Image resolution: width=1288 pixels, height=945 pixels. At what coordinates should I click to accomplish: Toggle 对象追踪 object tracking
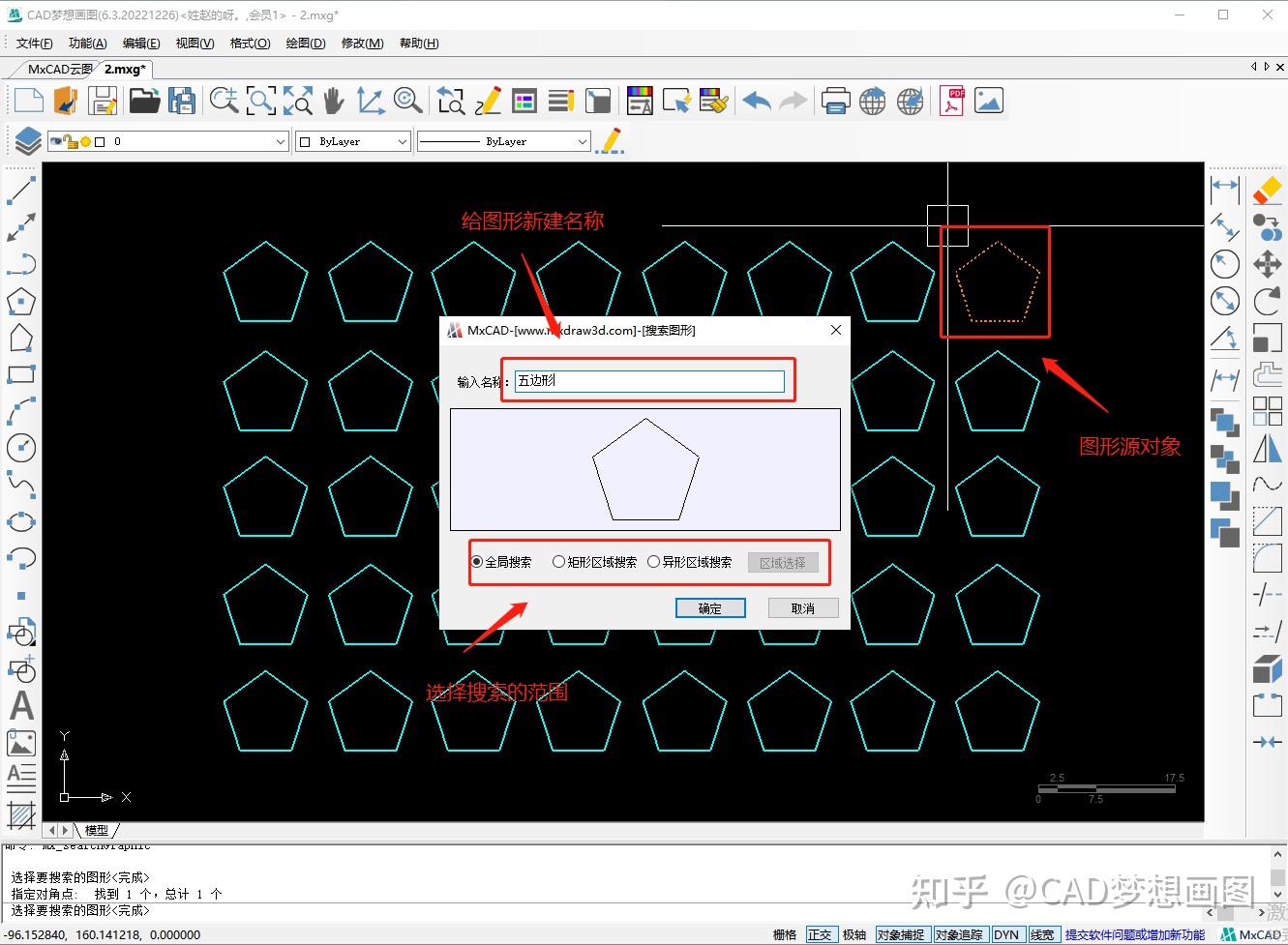(x=959, y=934)
